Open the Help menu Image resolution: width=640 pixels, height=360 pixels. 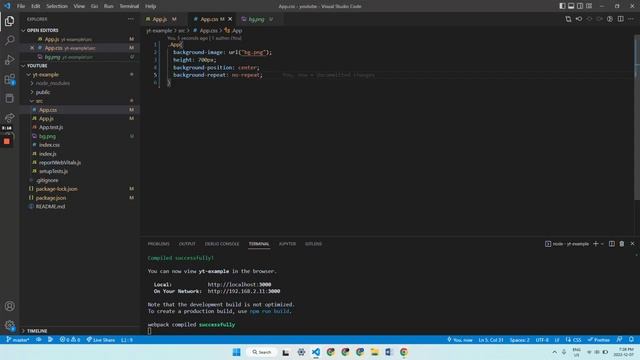(151, 6)
